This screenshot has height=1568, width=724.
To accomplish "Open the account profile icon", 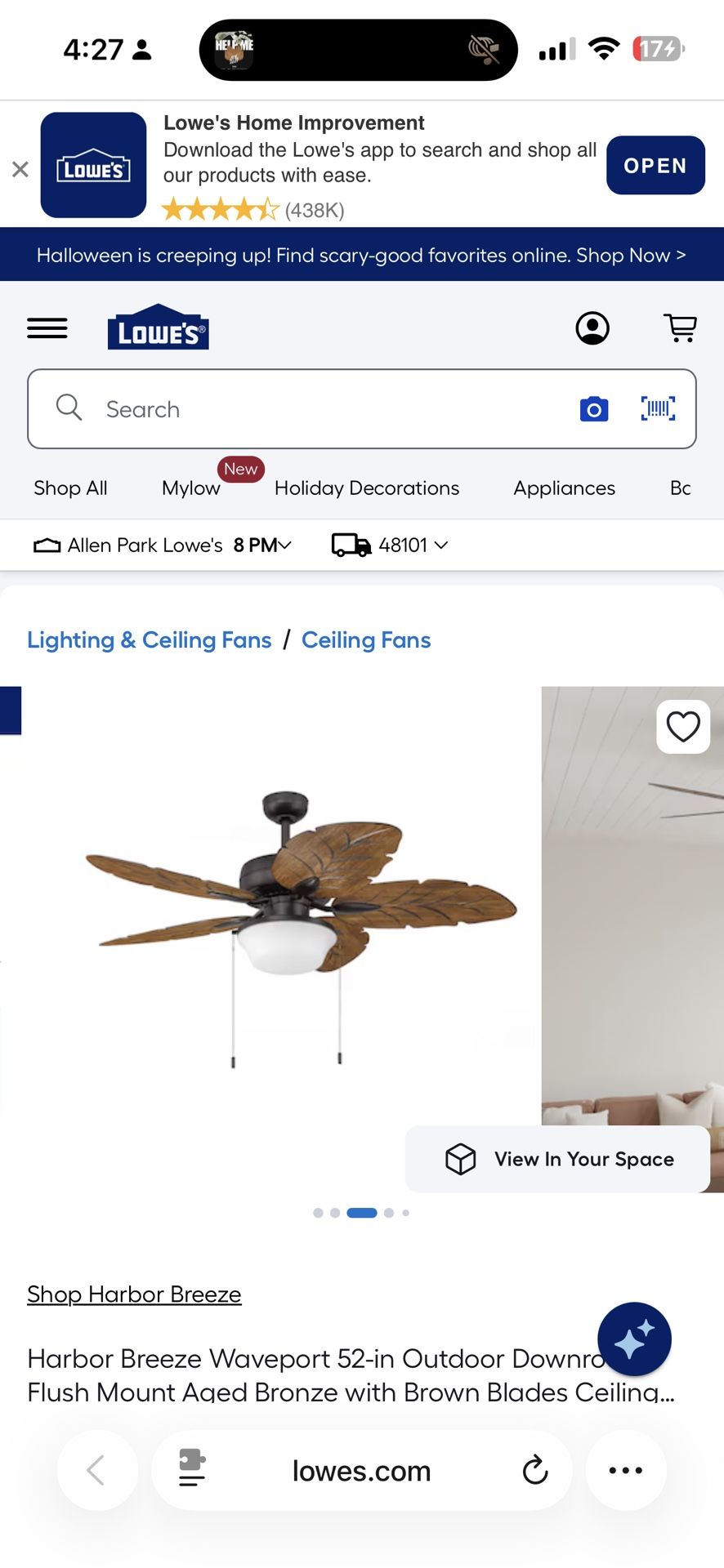I will click(x=592, y=328).
